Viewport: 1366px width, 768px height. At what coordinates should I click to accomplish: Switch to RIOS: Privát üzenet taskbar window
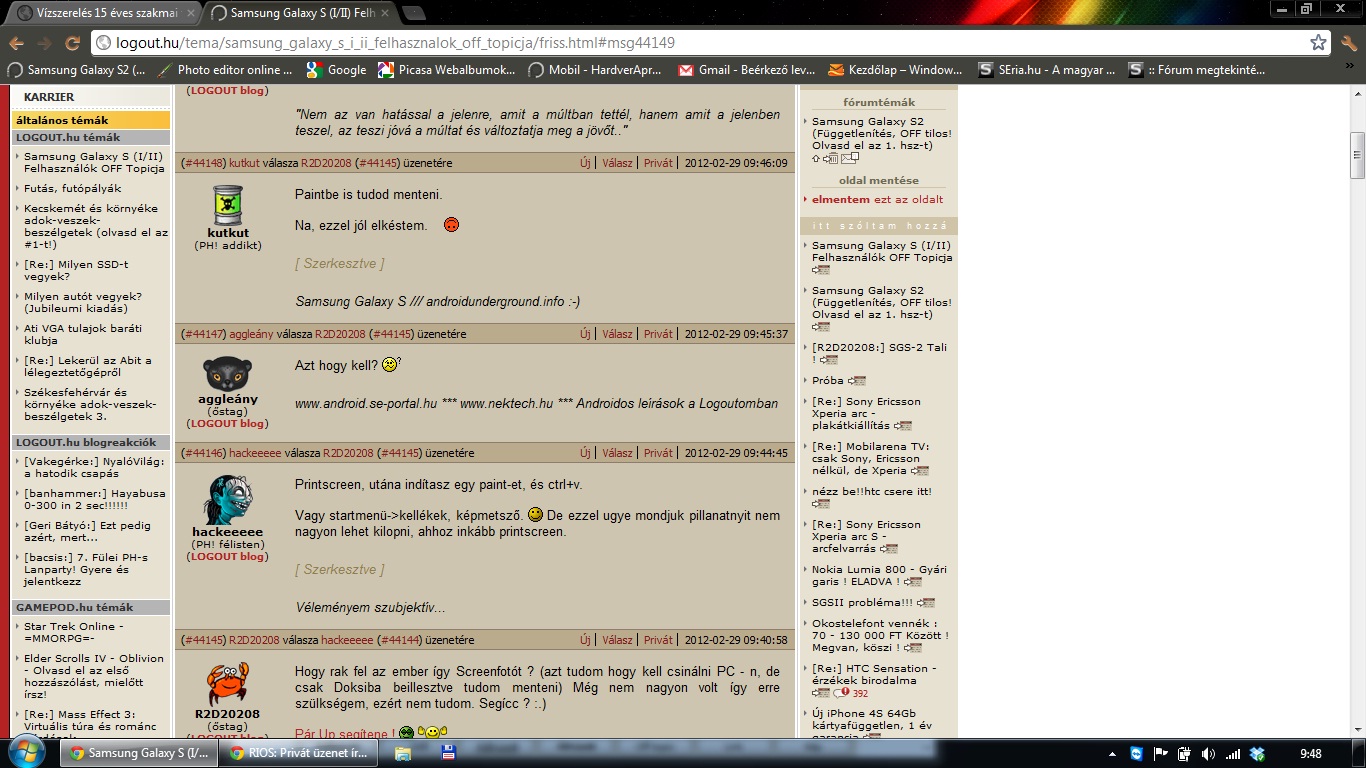pyautogui.click(x=300, y=753)
